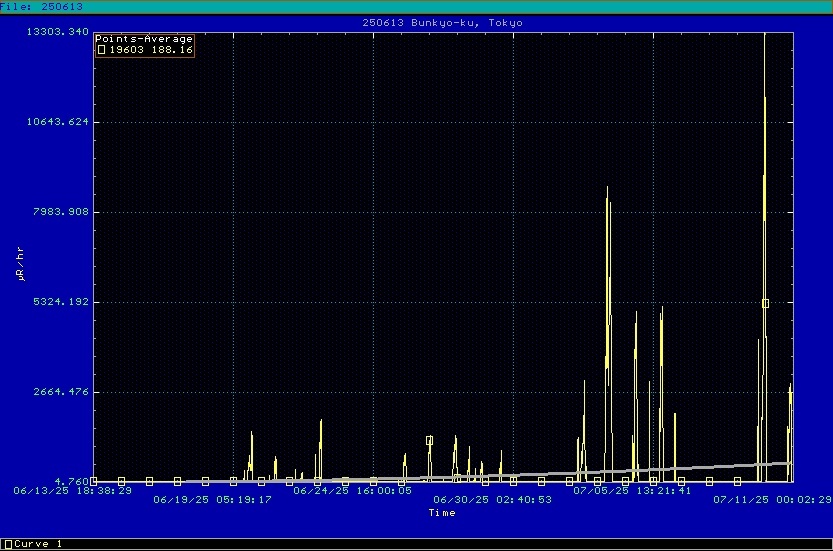Click the 13303.340 maximum y-axis value
This screenshot has height=551, width=833.
point(60,32)
